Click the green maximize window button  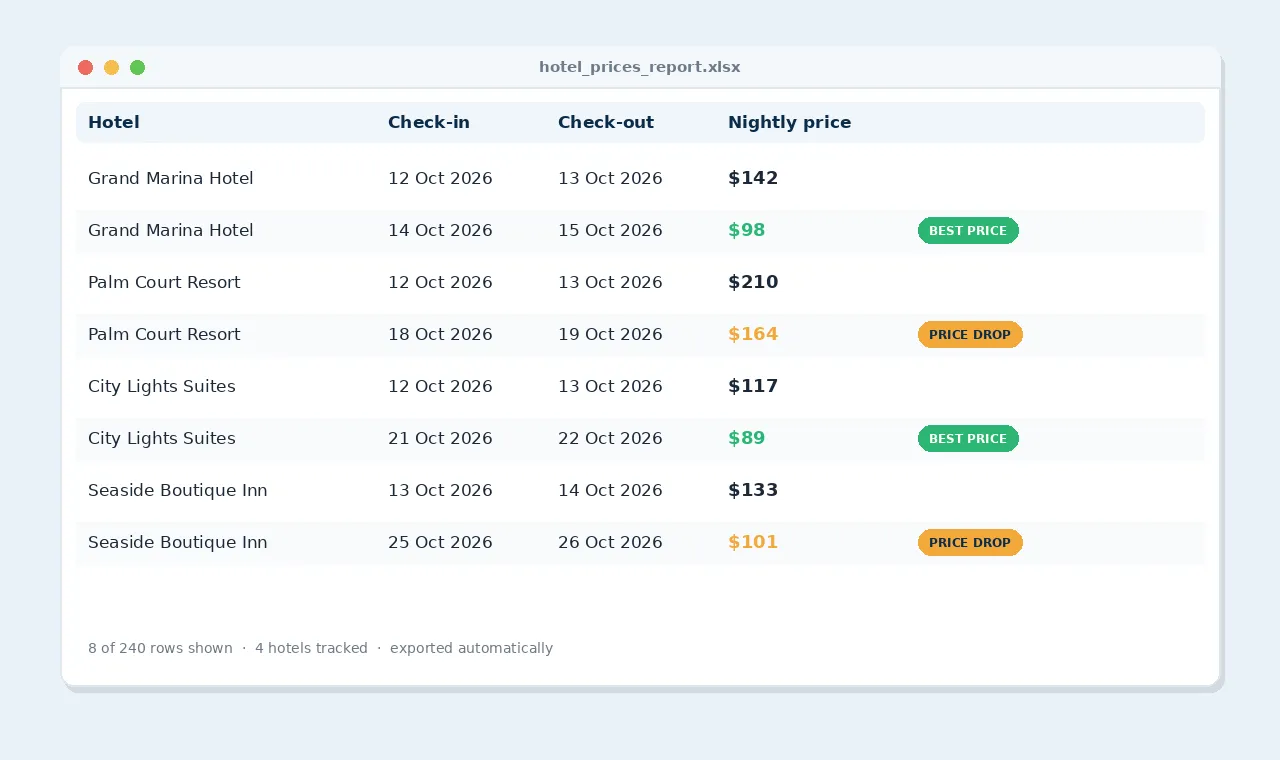pyautogui.click(x=138, y=67)
